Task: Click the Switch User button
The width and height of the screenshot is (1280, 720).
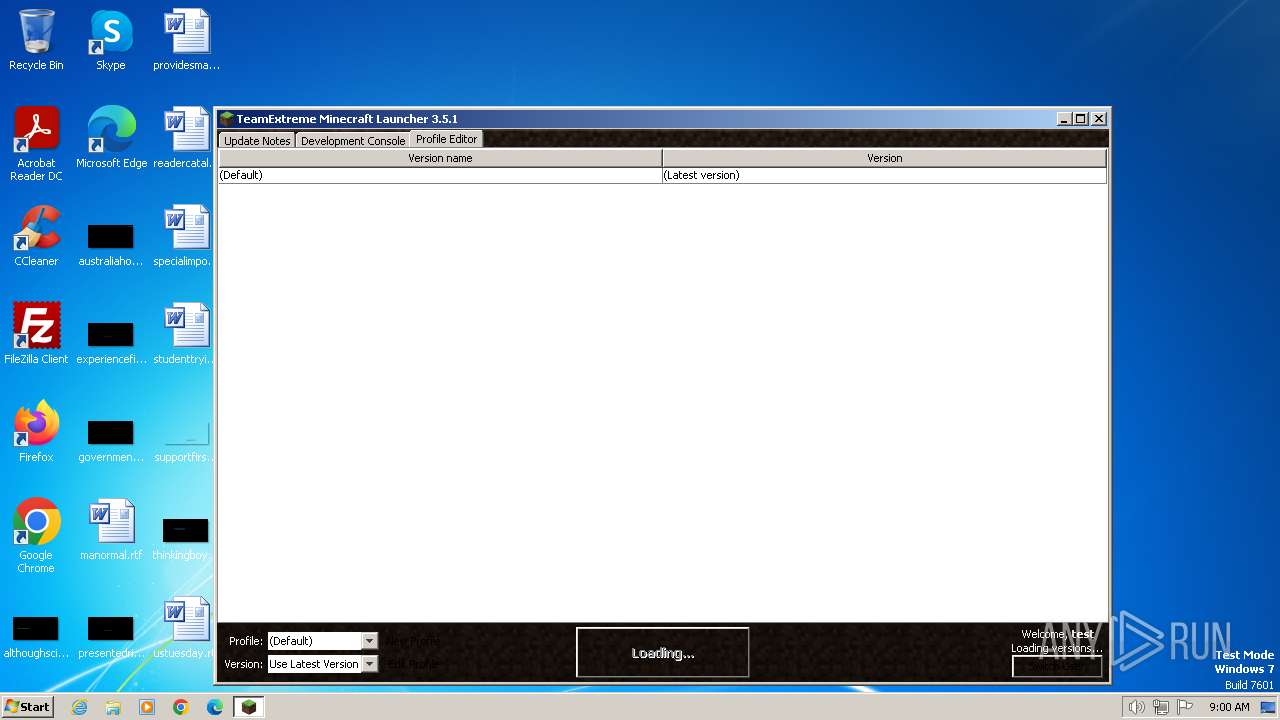Action: click(x=1057, y=666)
